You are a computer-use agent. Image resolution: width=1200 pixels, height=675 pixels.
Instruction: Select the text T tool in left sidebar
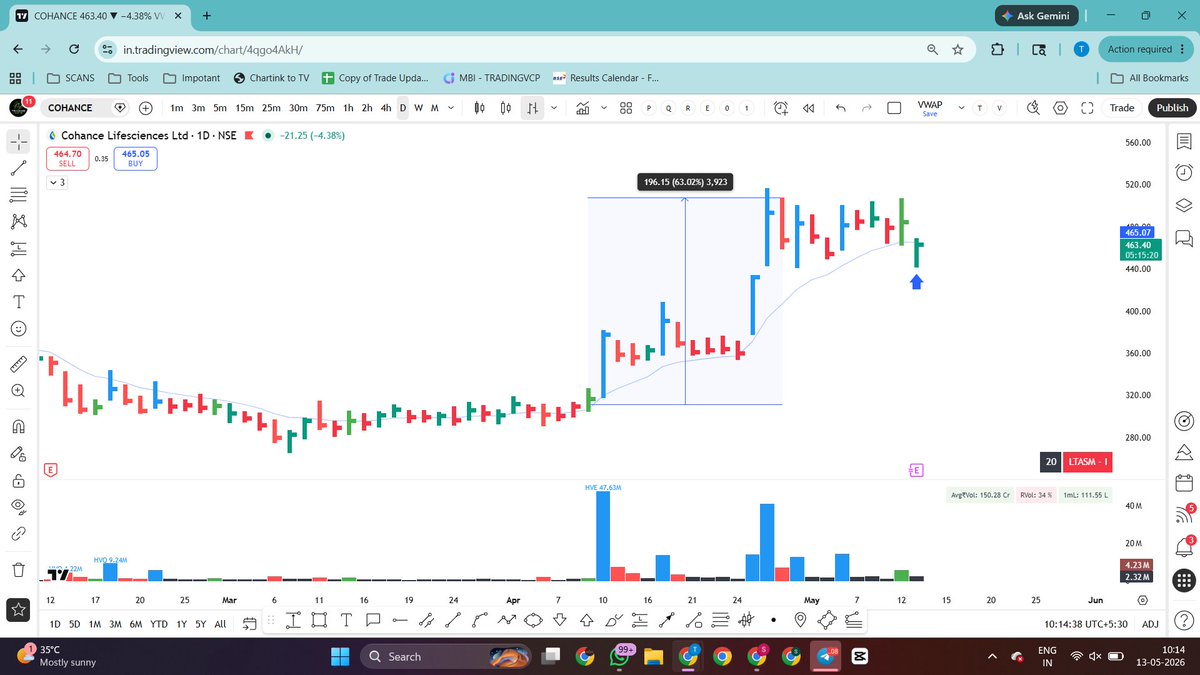18,300
